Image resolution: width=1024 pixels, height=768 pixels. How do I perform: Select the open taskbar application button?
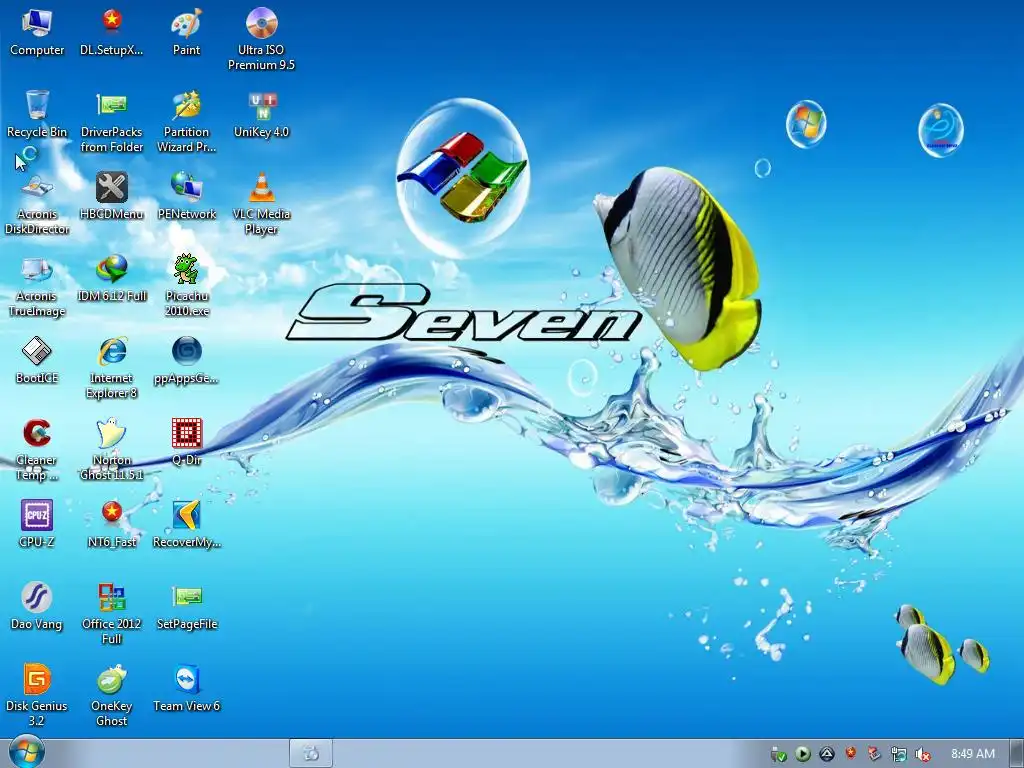click(x=311, y=754)
